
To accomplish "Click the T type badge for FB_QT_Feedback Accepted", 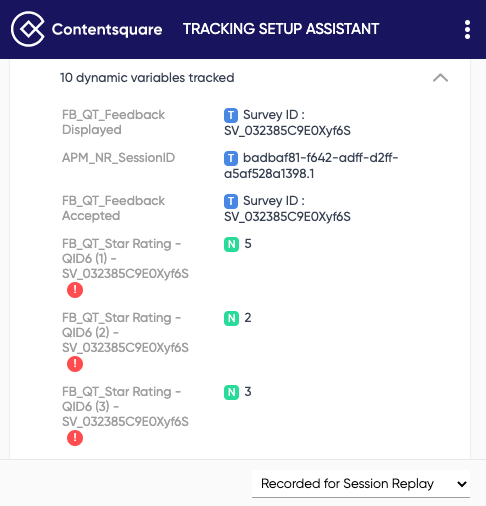I will click(x=231, y=201).
